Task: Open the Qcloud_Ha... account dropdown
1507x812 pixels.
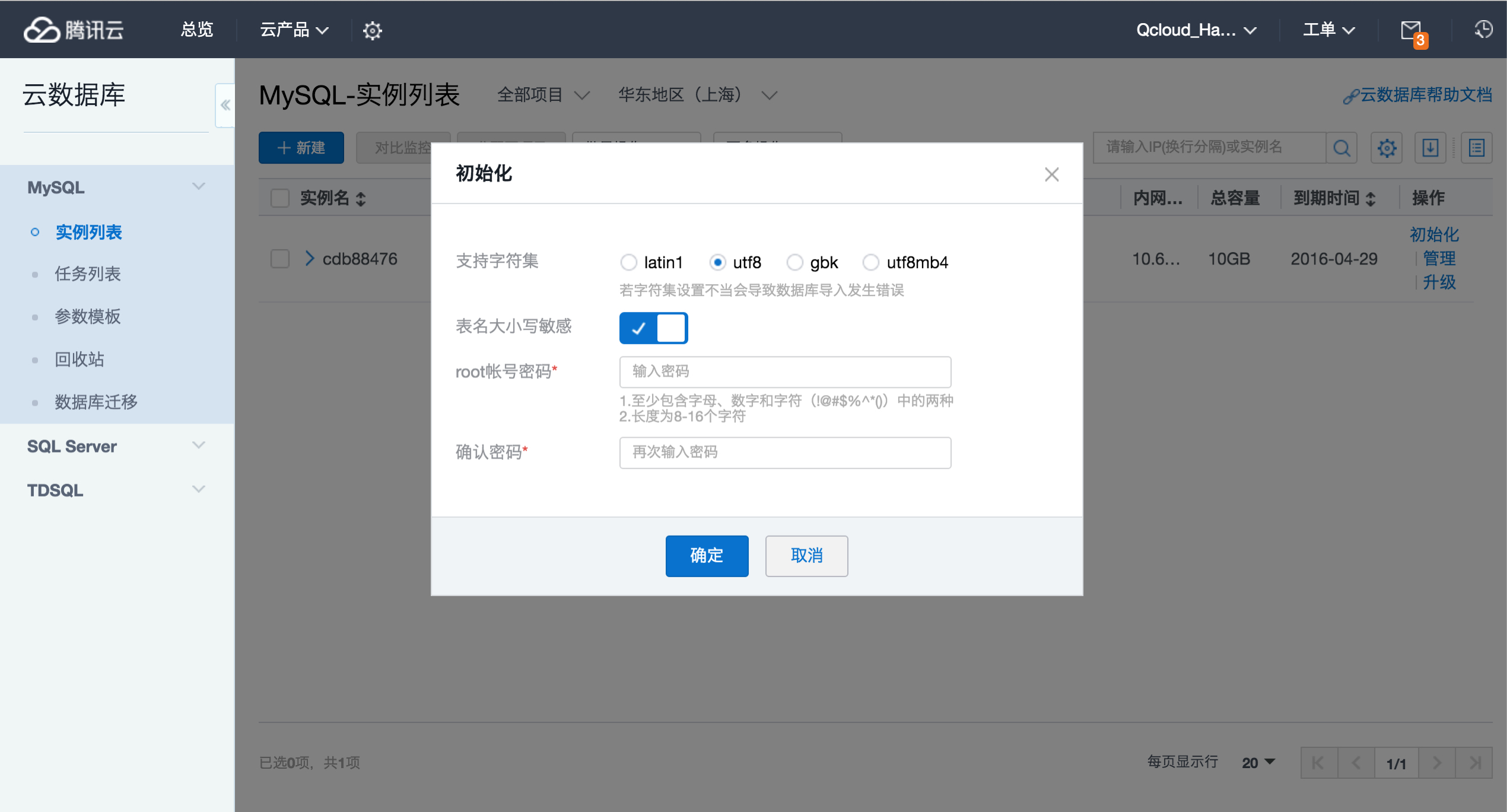Action: pyautogui.click(x=1196, y=30)
